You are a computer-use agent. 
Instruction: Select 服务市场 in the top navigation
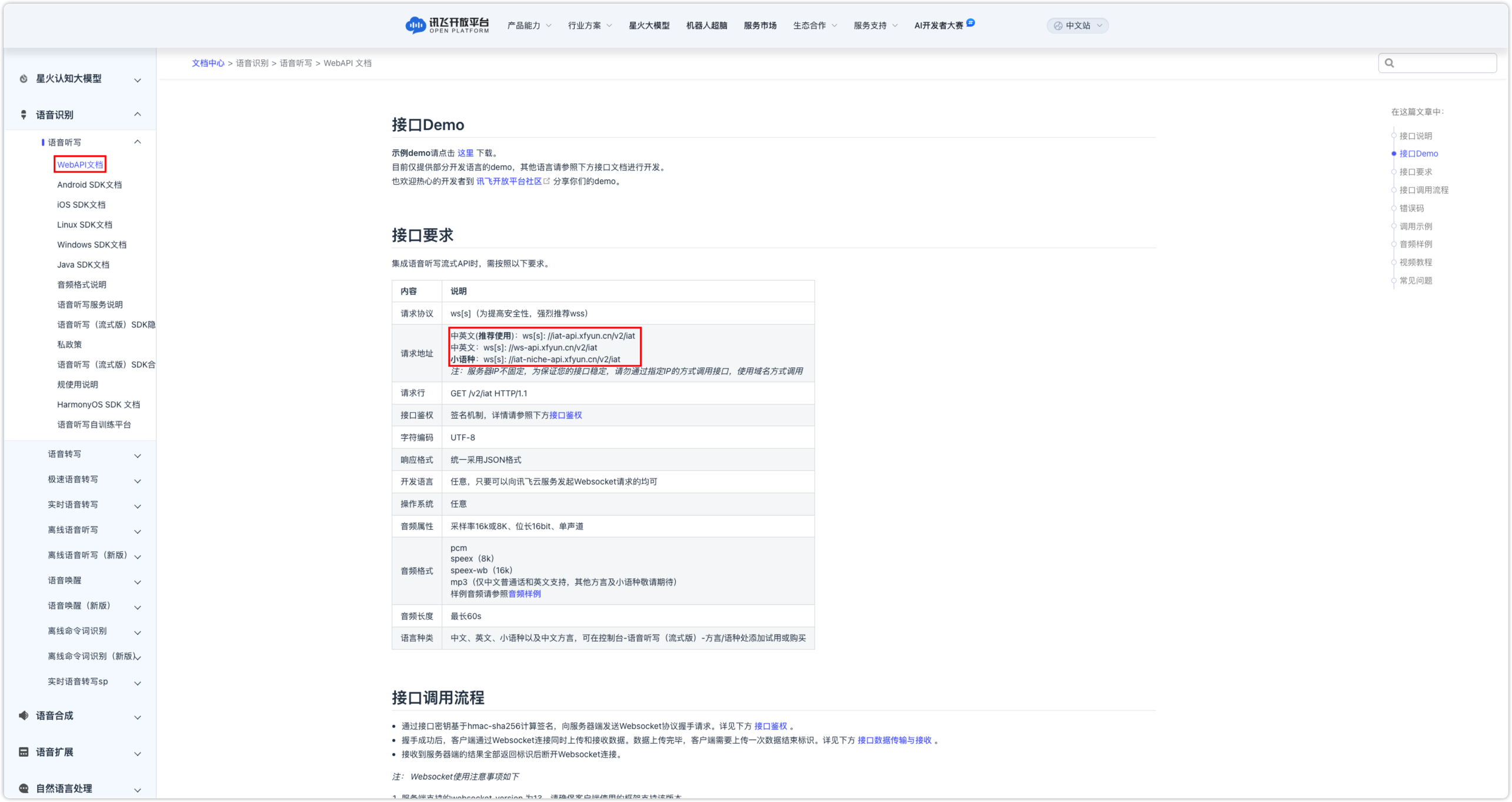click(759, 25)
